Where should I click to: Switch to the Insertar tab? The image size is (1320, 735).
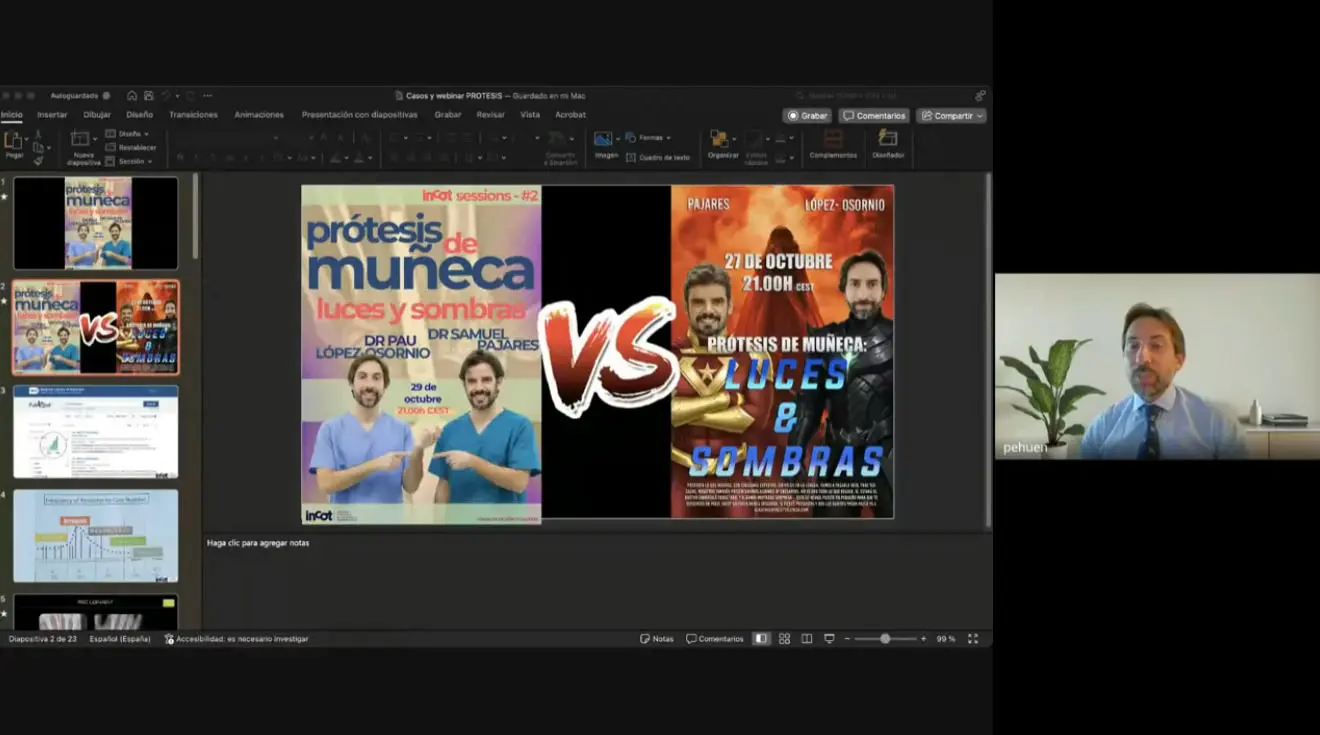[x=52, y=115]
